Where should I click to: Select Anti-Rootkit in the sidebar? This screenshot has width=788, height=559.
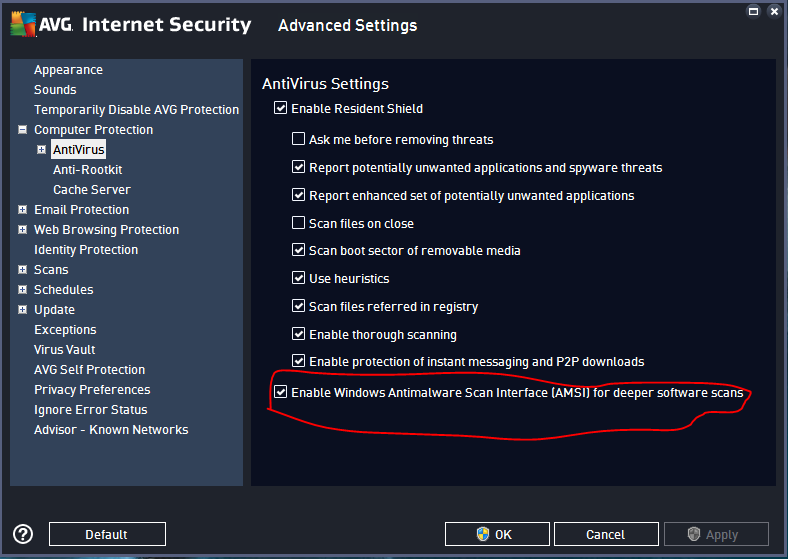click(x=87, y=170)
